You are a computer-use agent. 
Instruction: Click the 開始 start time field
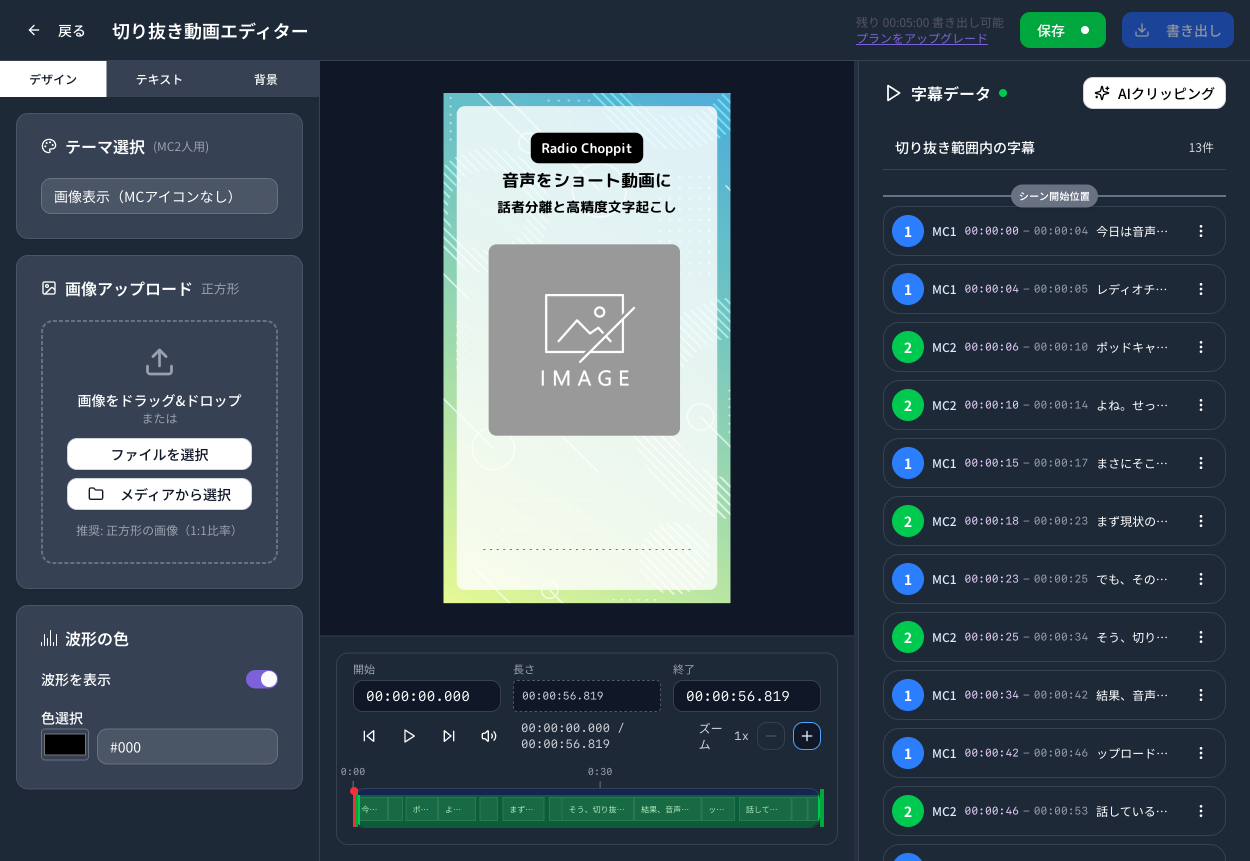click(426, 696)
